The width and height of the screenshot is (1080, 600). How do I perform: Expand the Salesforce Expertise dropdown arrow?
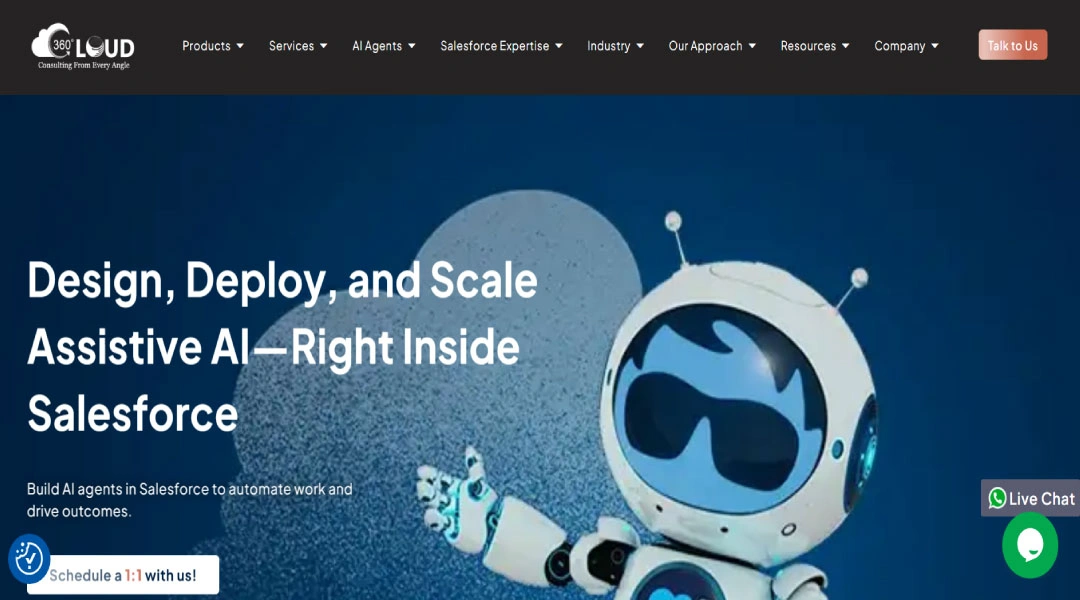(559, 46)
